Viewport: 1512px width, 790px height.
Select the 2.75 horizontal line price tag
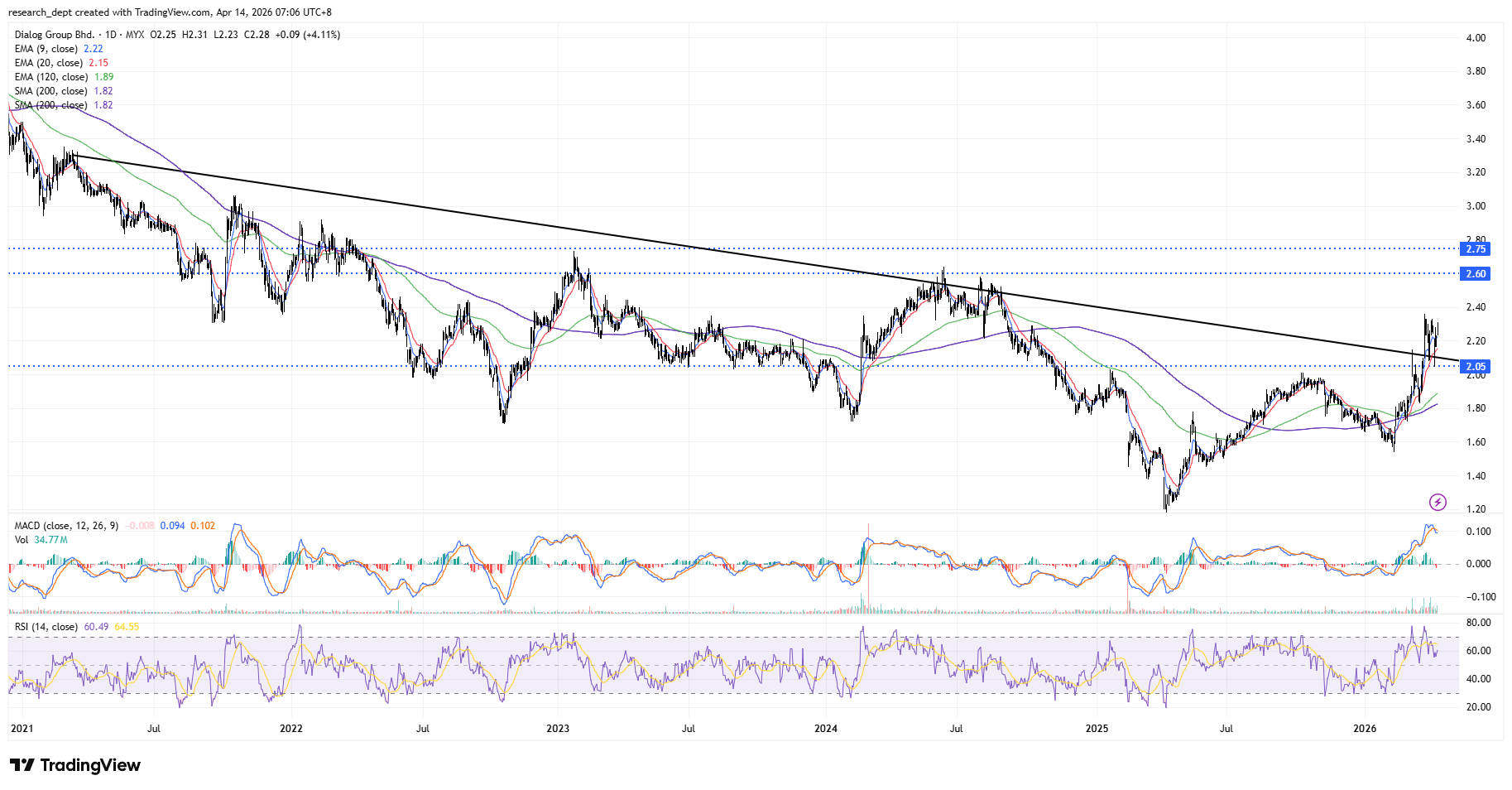[x=1476, y=248]
